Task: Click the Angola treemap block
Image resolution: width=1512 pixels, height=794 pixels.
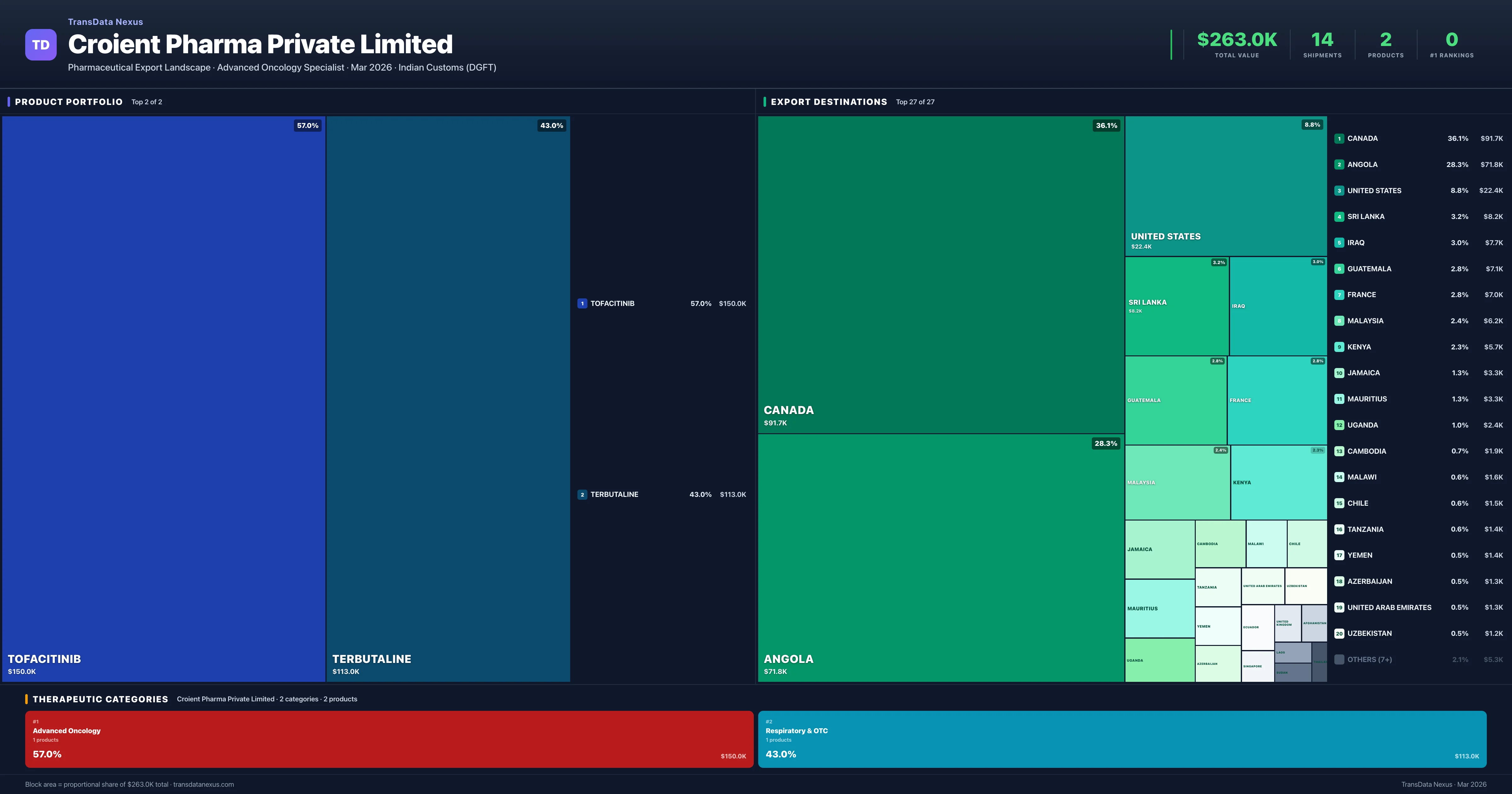Action: 940,557
